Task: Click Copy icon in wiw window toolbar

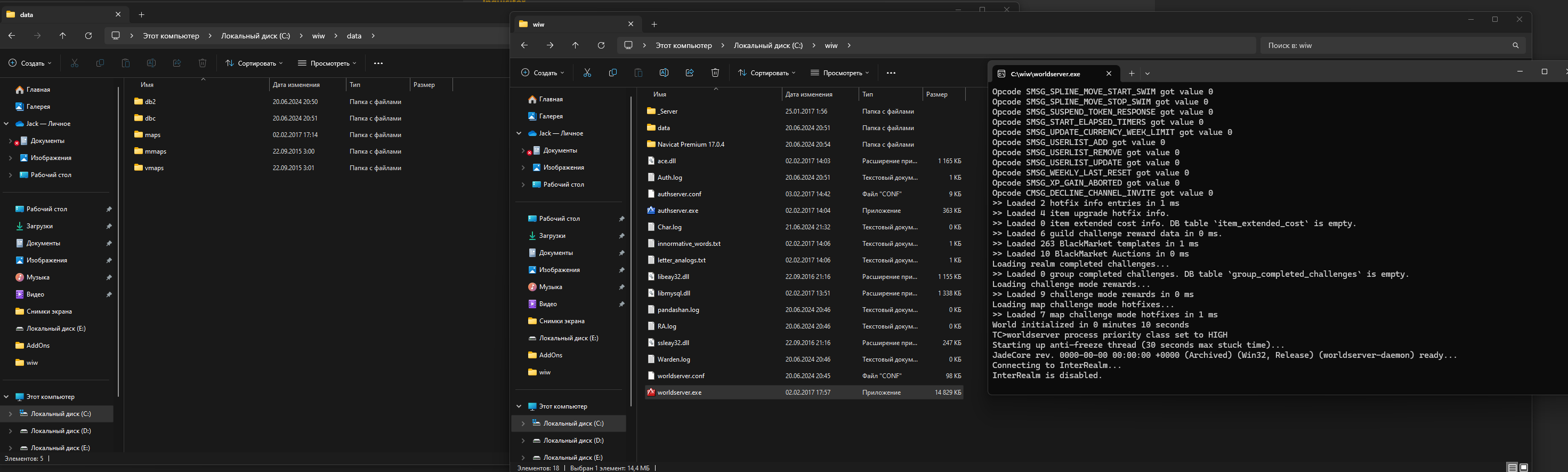Action: 613,73
